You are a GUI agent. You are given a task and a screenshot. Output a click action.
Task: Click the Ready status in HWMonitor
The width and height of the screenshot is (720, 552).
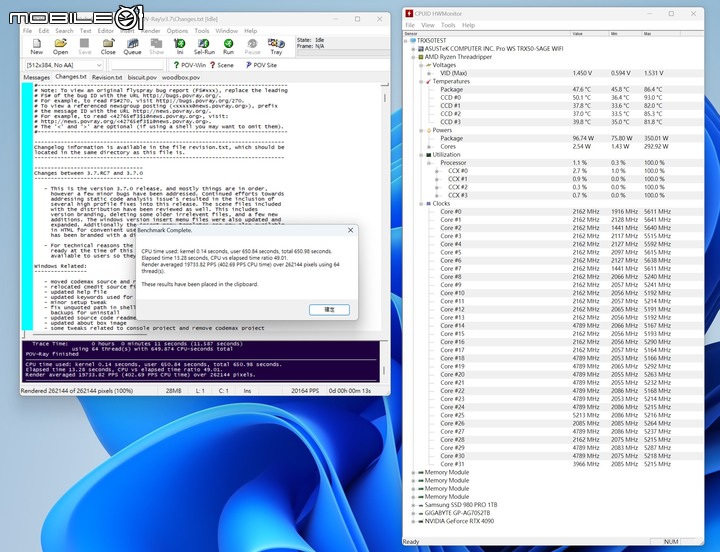click(411, 542)
